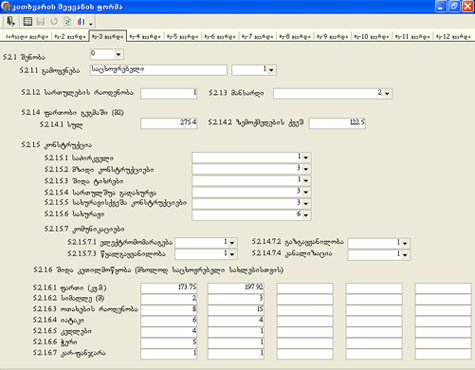Expand the 5.2.1.5.1 foundation dropdown

[x=306, y=157]
